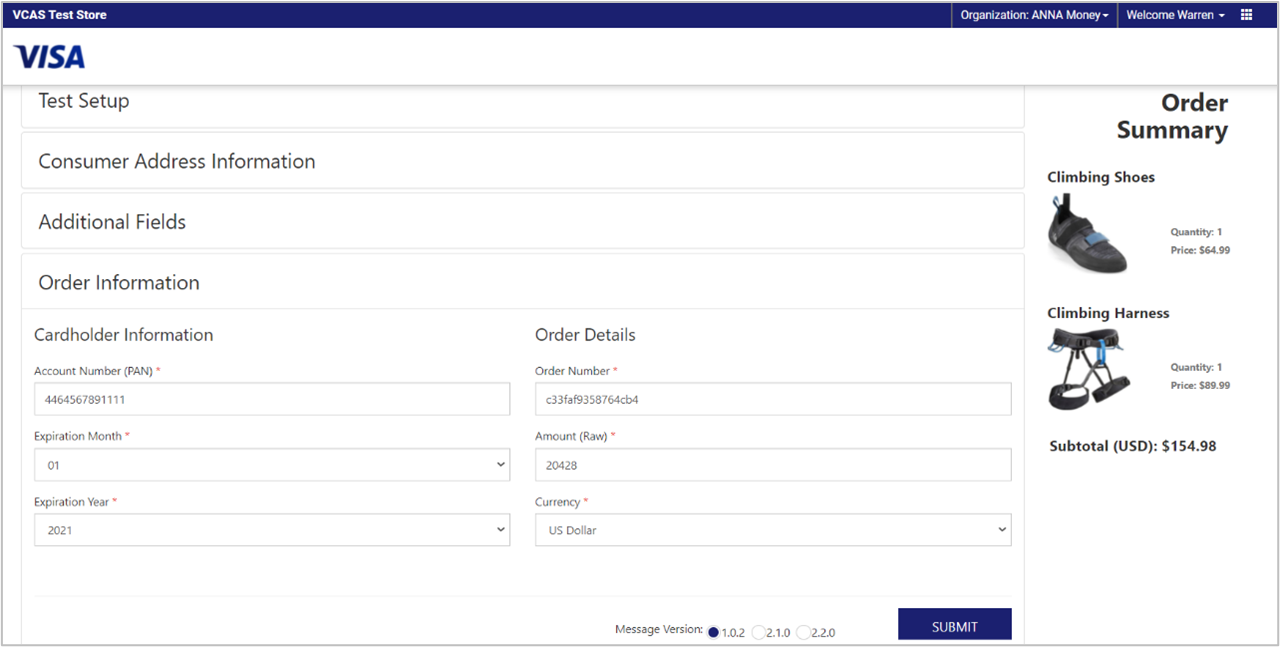Click the Subtotal (USD): $154.98 text
Image resolution: width=1280 pixels, height=647 pixels.
(x=1133, y=446)
